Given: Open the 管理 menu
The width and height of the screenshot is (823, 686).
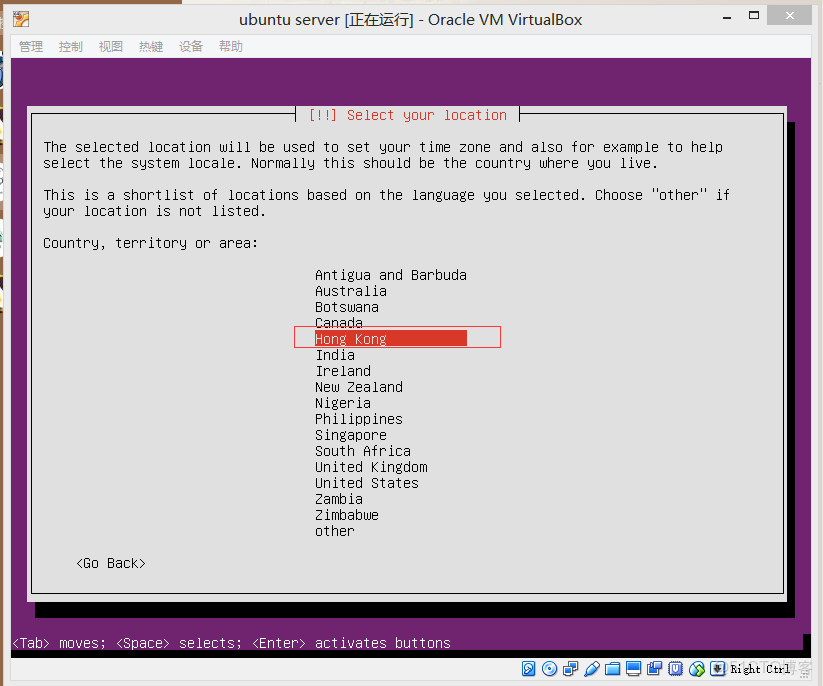Looking at the screenshot, I should tap(31, 47).
